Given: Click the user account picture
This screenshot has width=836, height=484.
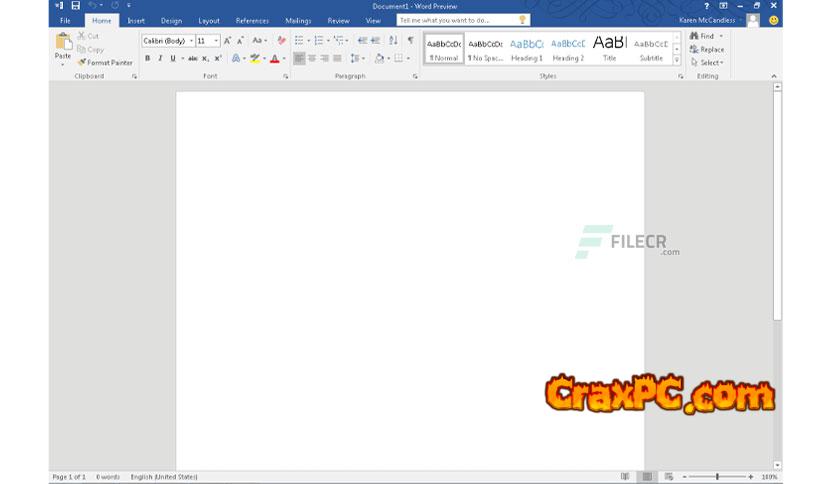Looking at the screenshot, I should pyautogui.click(x=753, y=20).
